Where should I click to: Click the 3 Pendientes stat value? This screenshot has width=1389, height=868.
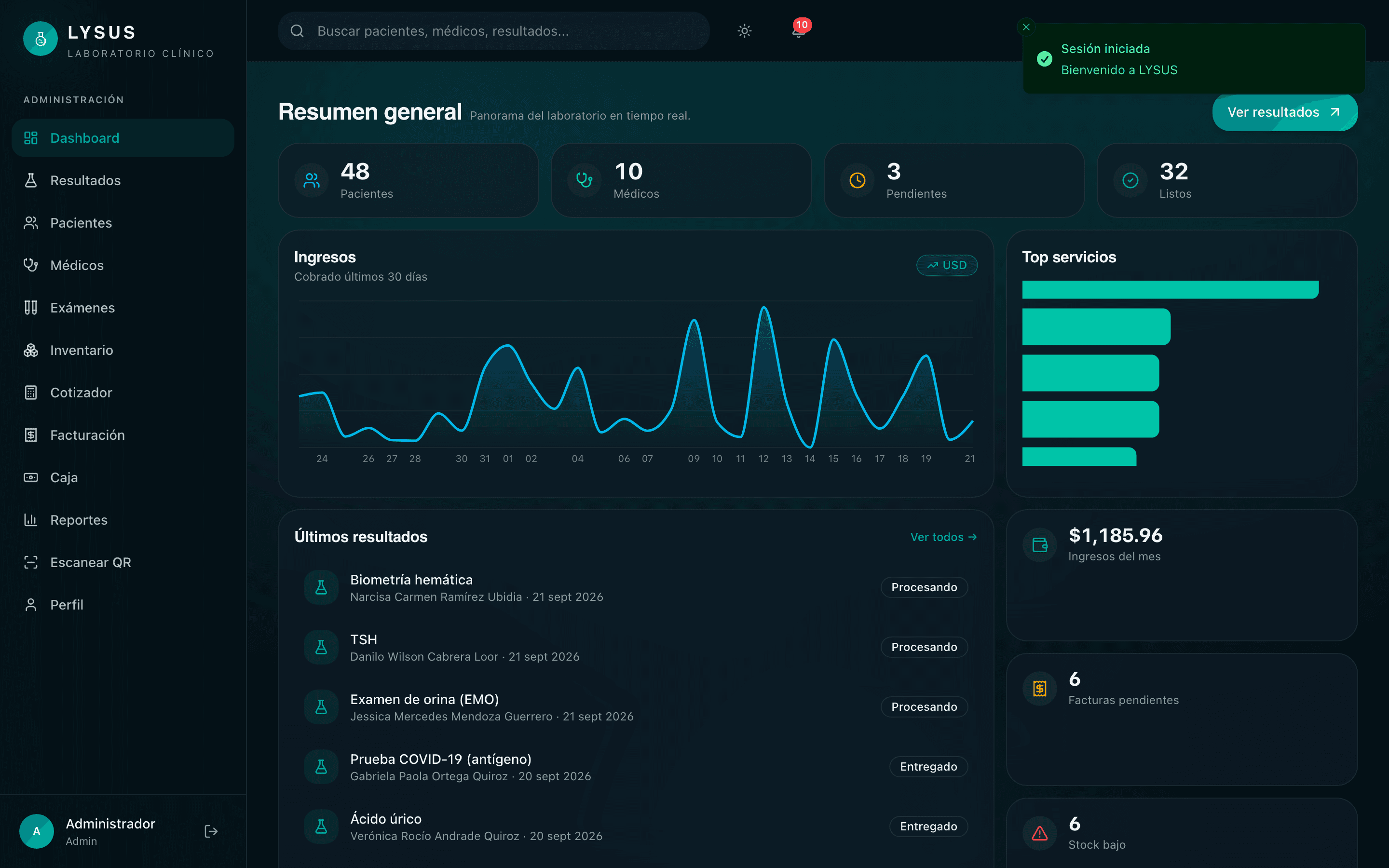(894, 171)
